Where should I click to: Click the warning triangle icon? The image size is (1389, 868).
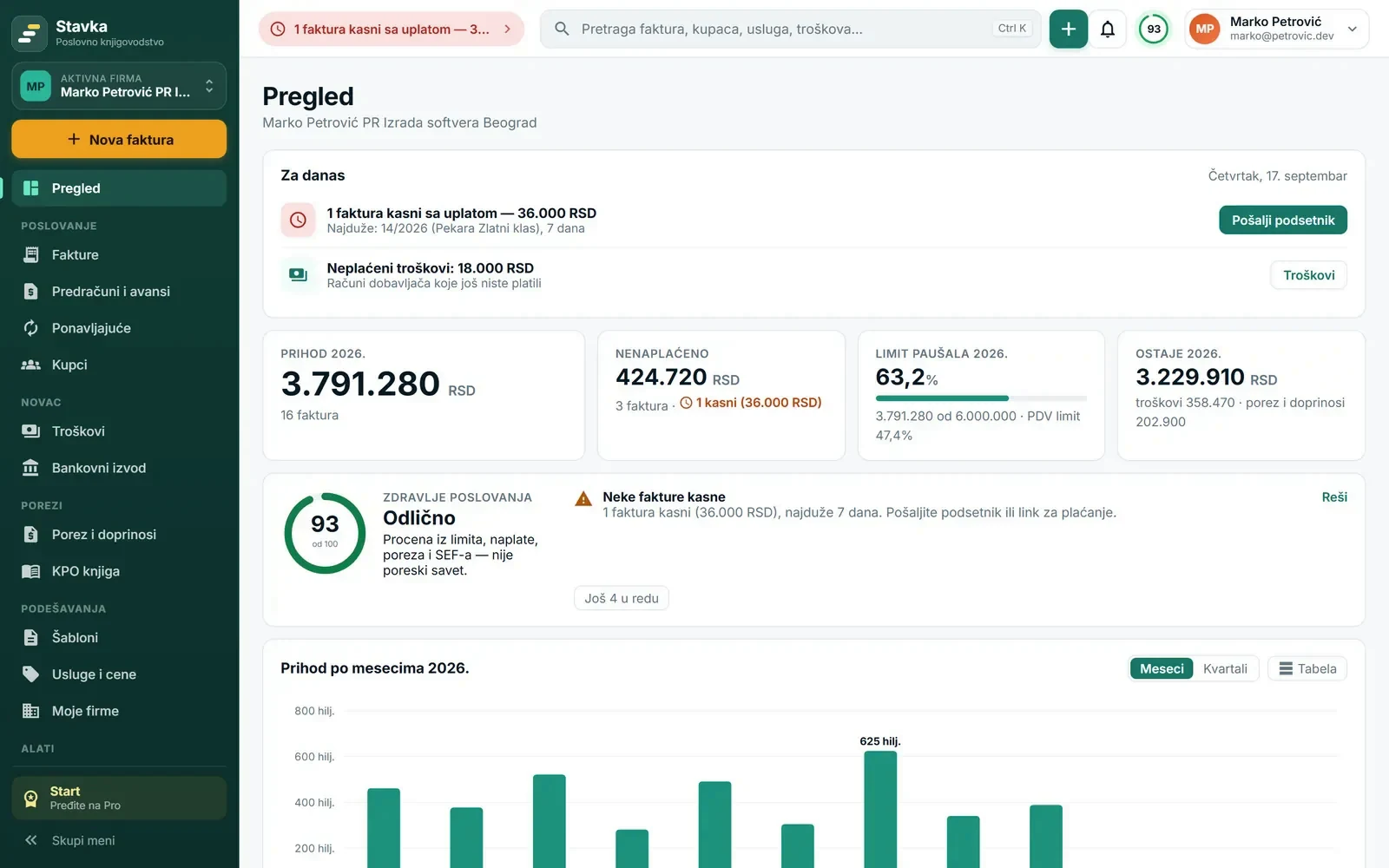tap(583, 499)
